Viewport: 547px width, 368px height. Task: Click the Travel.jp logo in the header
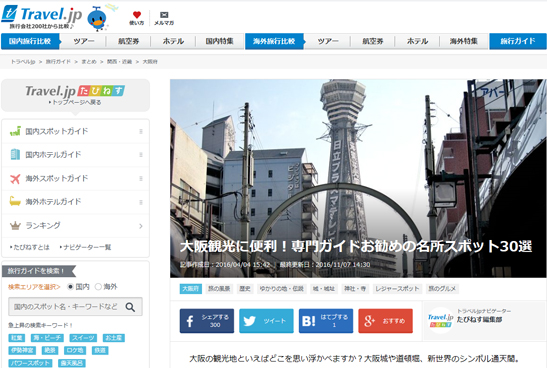click(42, 15)
